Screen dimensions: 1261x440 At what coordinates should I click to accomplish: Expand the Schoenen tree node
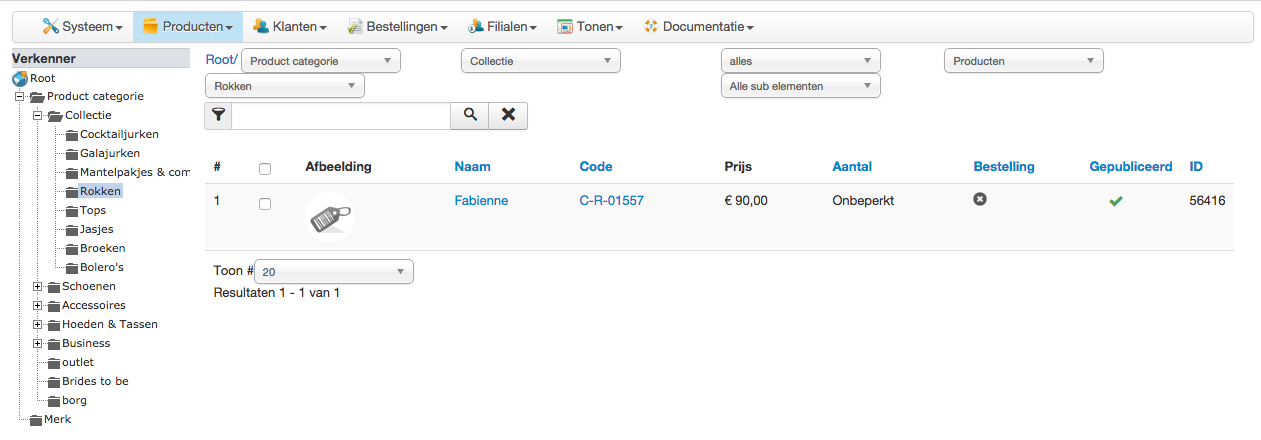pos(38,287)
